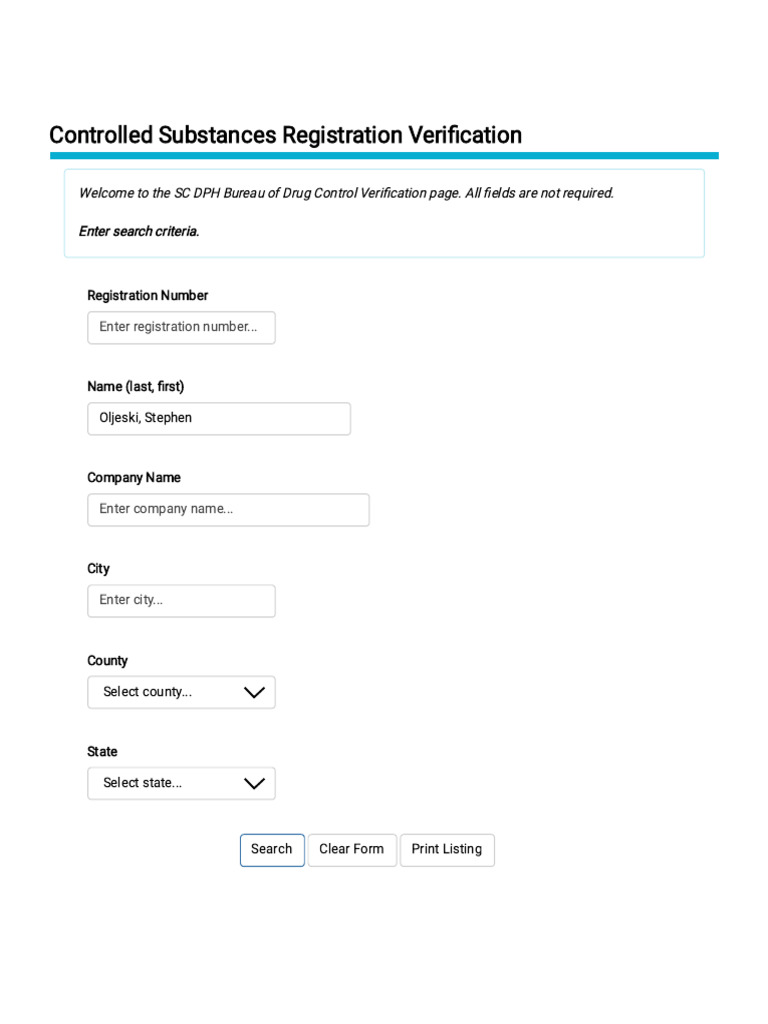Select the City input field
Screen dimensions: 768x1024
click(181, 600)
